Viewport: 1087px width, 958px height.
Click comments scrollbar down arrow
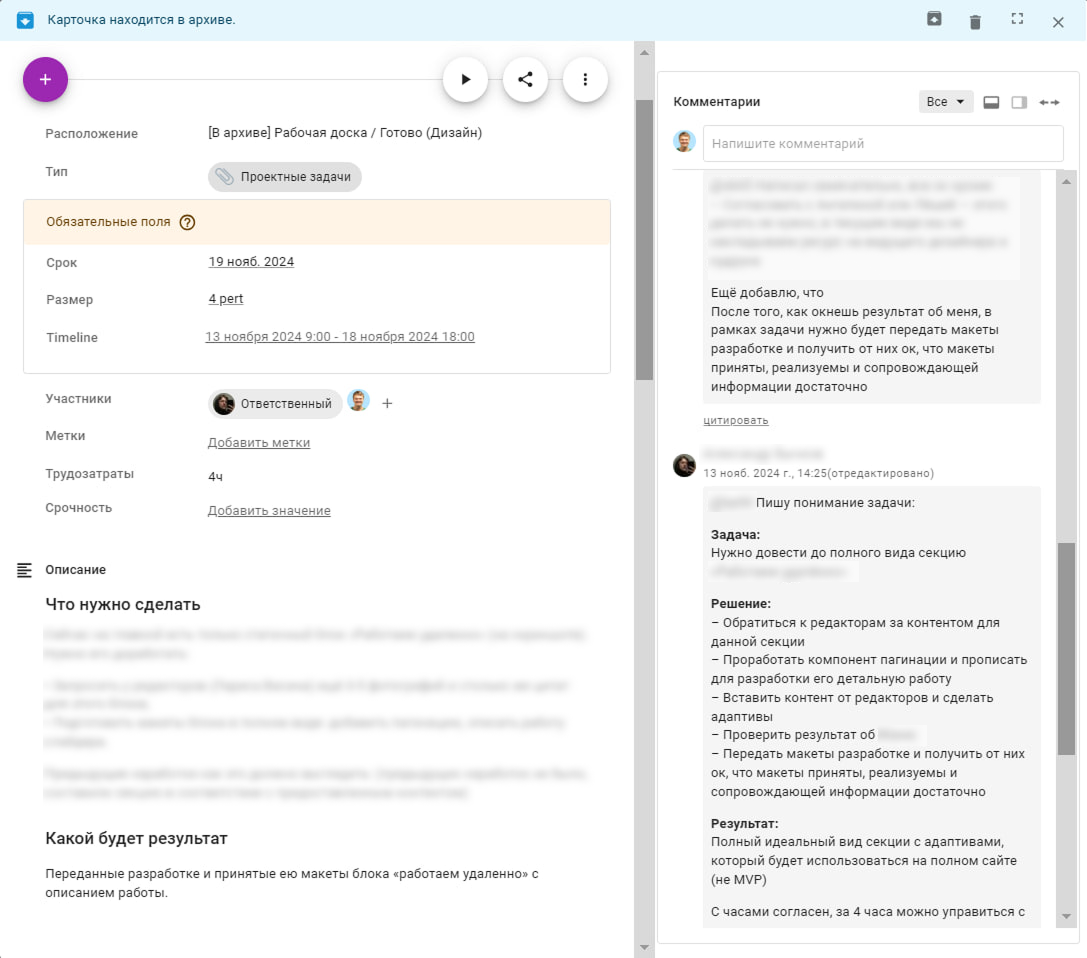pos(1066,916)
